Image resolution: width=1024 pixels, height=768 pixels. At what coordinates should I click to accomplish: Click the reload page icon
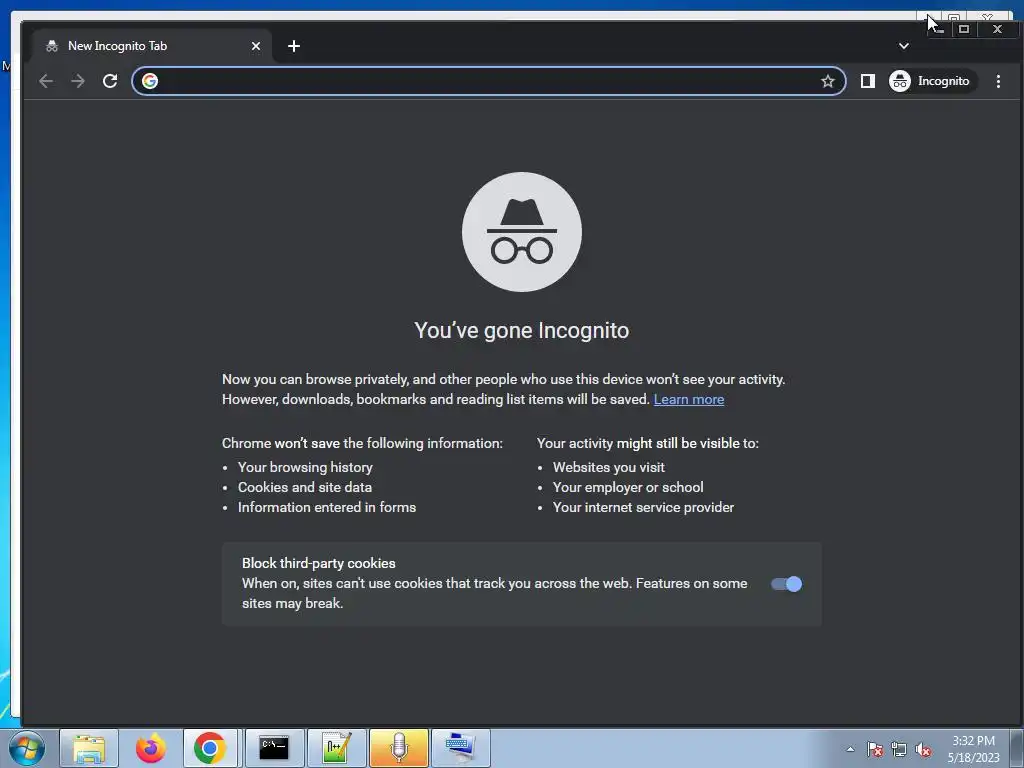pyautogui.click(x=110, y=81)
